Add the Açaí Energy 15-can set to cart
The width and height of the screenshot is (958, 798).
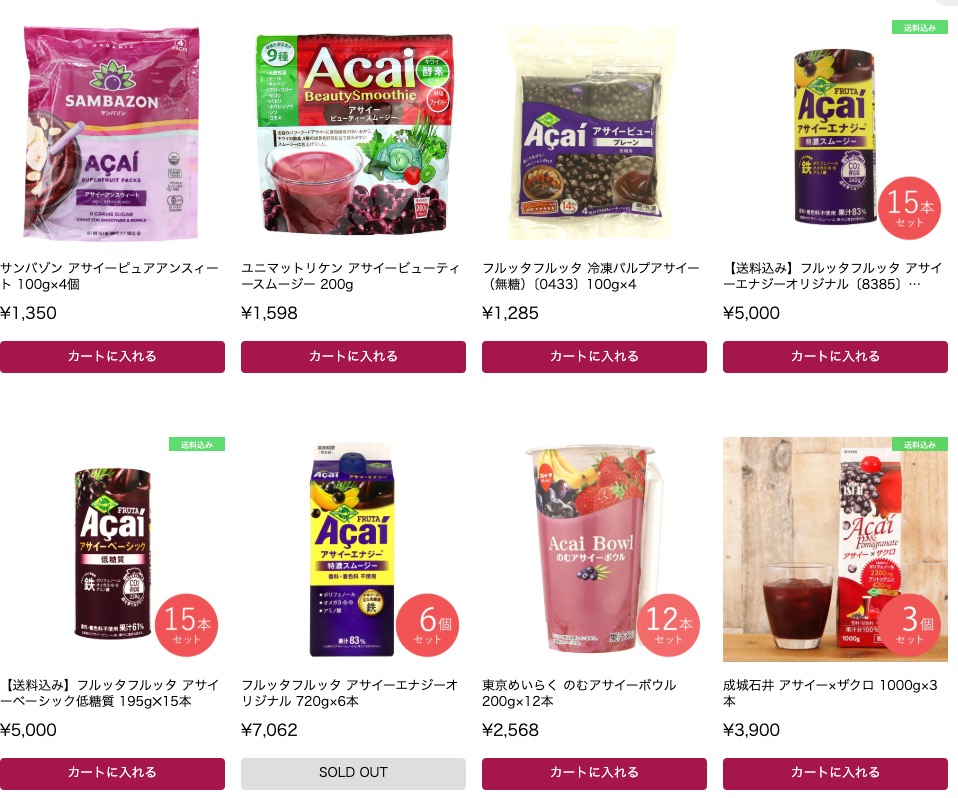(x=835, y=357)
